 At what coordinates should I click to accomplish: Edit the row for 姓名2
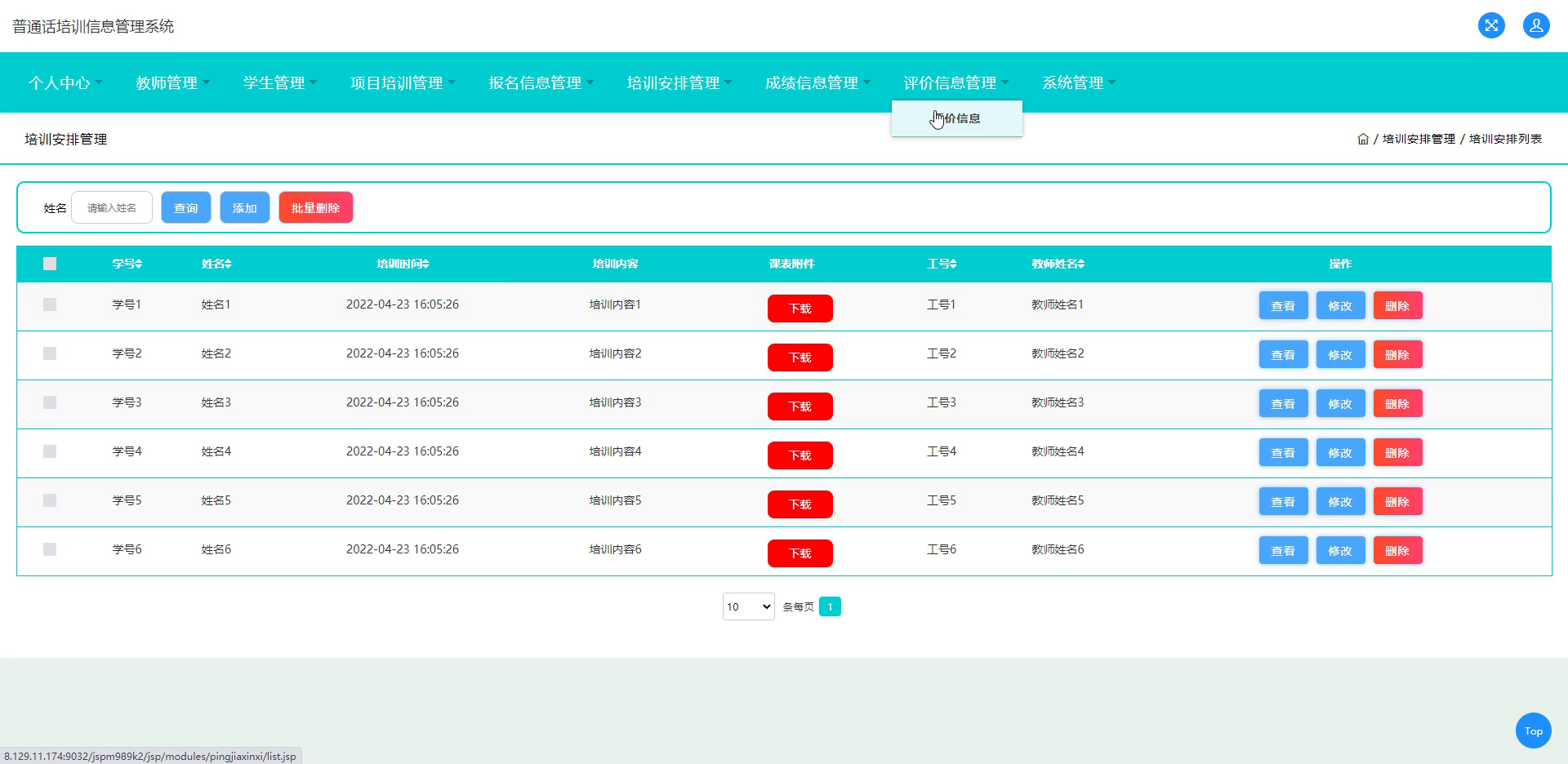(x=1340, y=355)
